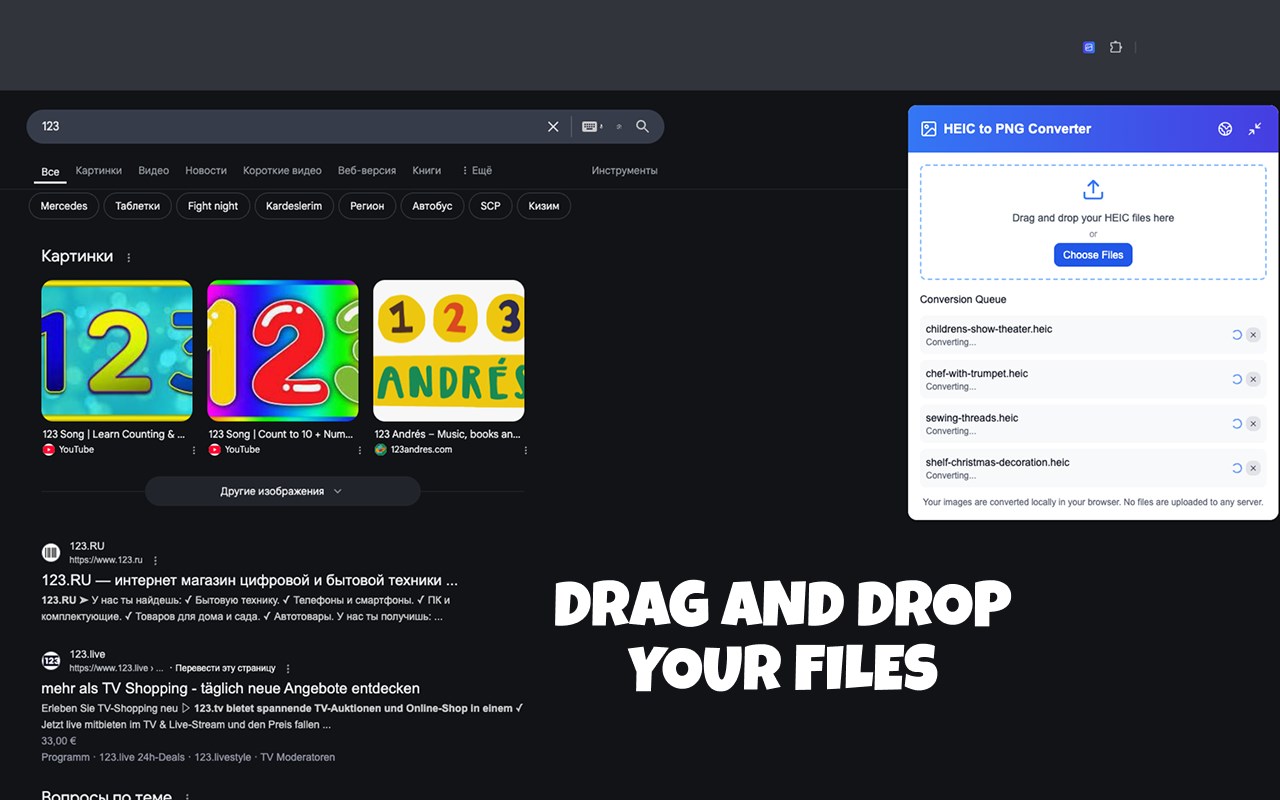The image size is (1280, 800).
Task: Select the Кизим suggestion chip
Action: pyautogui.click(x=544, y=206)
